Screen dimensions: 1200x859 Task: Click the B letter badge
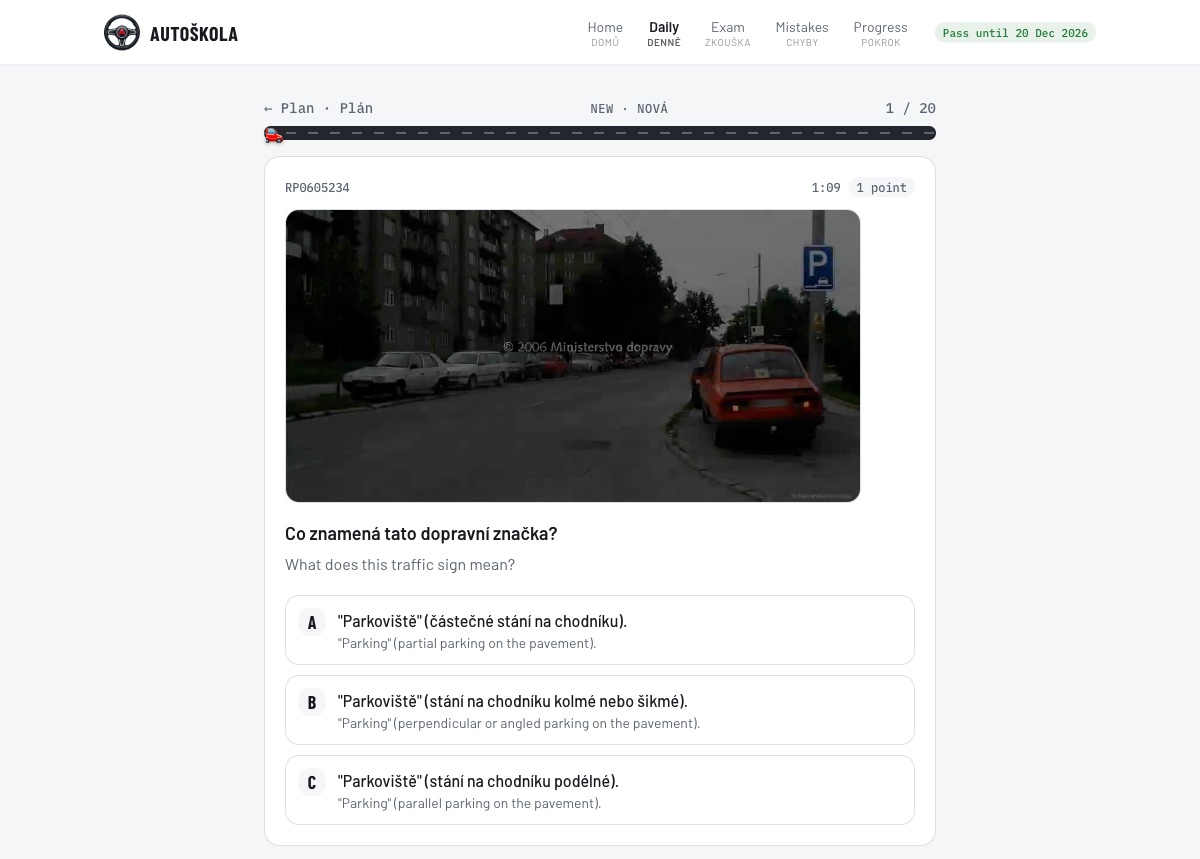coord(312,702)
